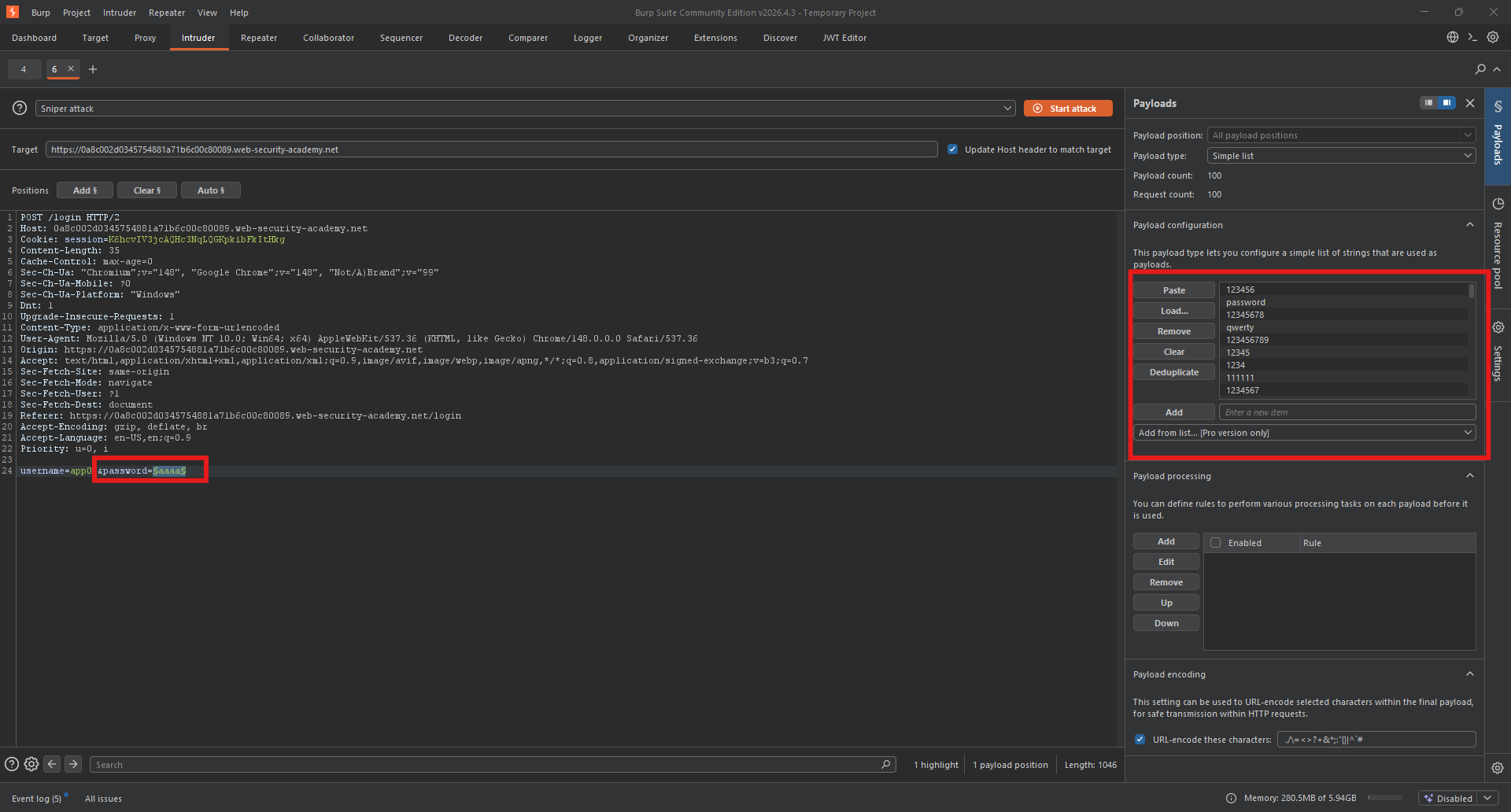This screenshot has height=812, width=1511.
Task: Click the memory usage progress bar
Action: [x=1385, y=798]
